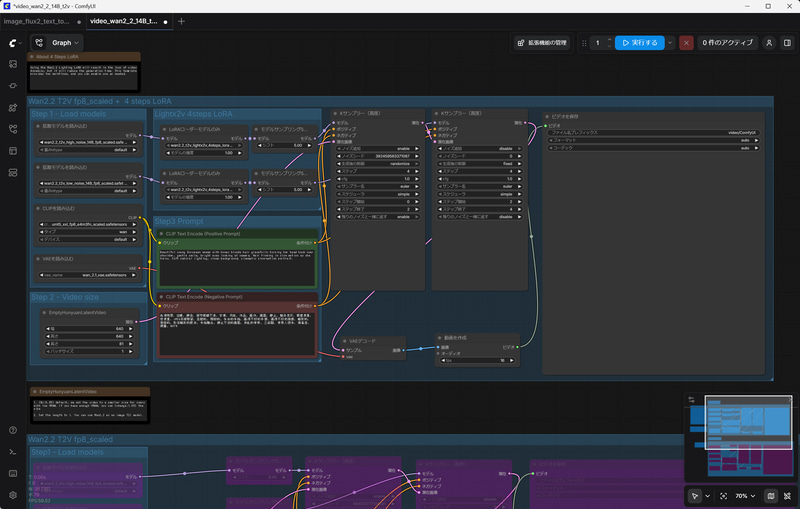
Task: Click fit view icon in bottom toolbar
Action: (723, 495)
